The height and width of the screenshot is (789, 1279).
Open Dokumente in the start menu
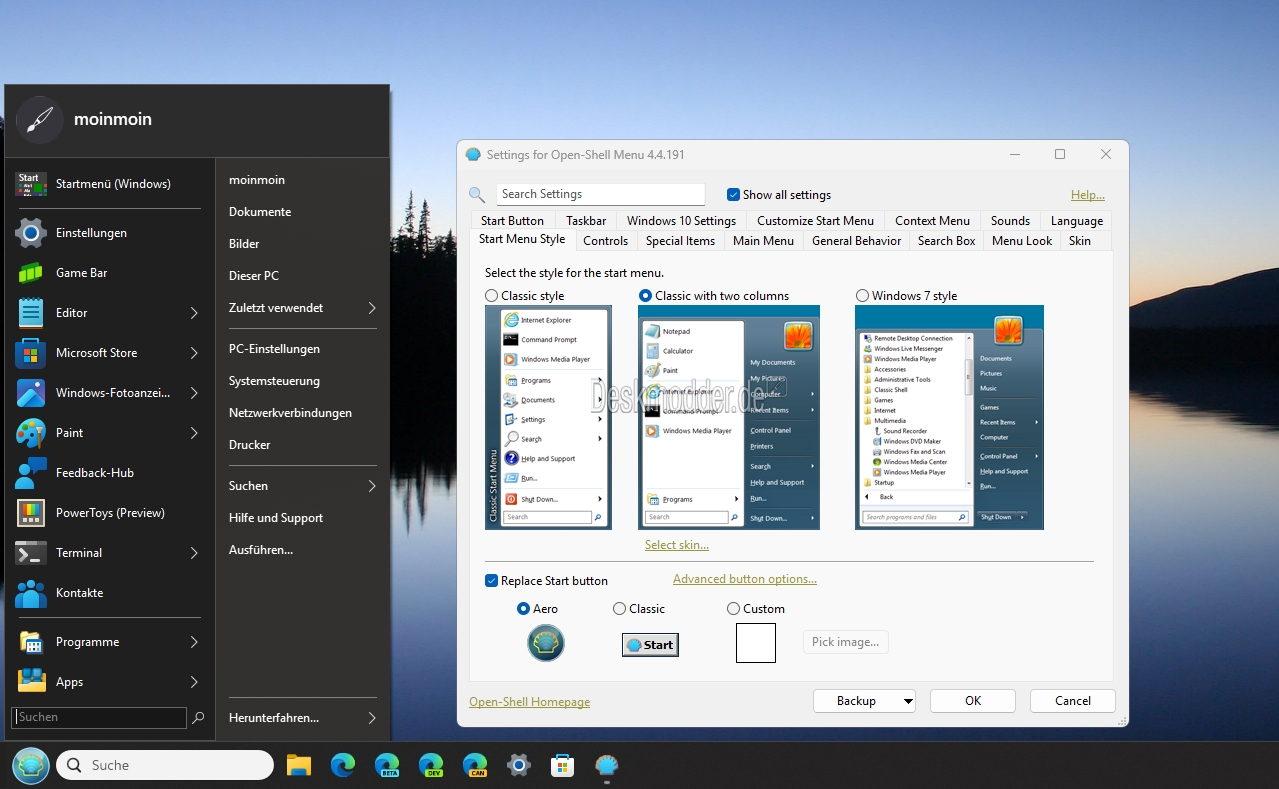coord(260,212)
